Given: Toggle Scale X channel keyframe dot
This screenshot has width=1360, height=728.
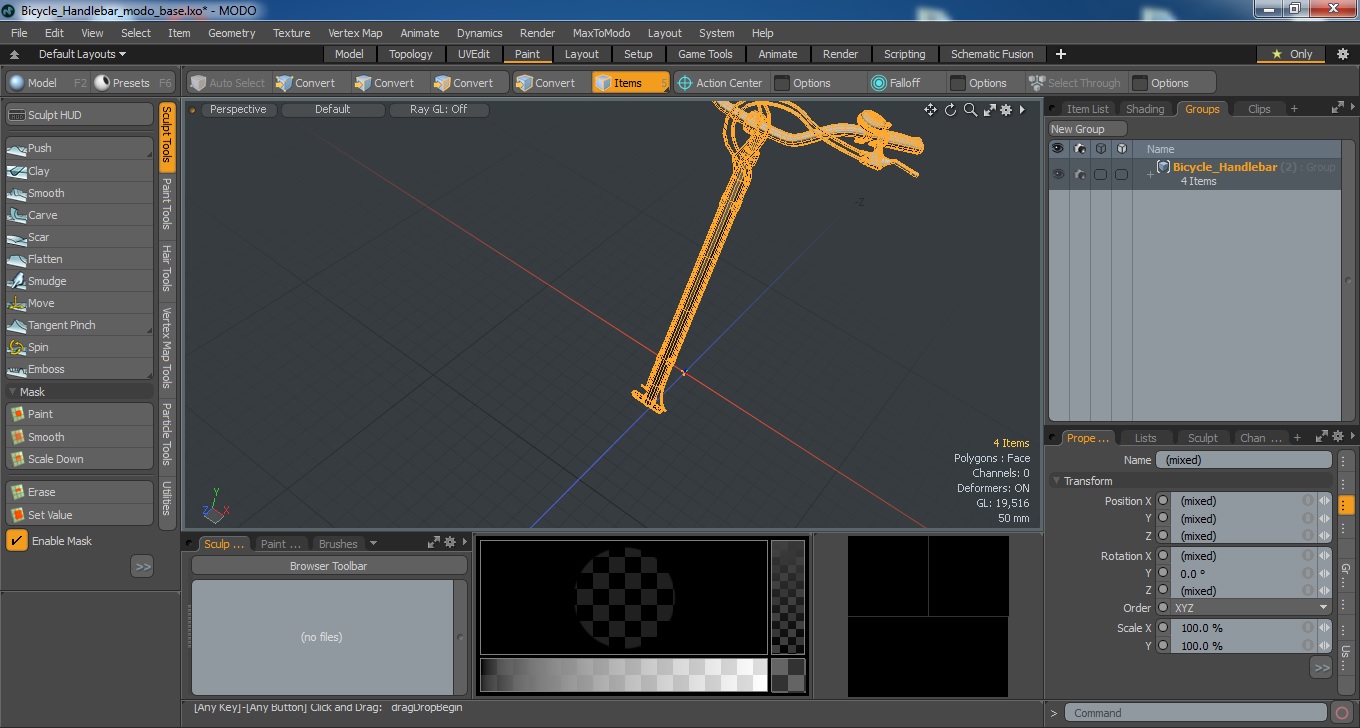Looking at the screenshot, I should click(1163, 628).
